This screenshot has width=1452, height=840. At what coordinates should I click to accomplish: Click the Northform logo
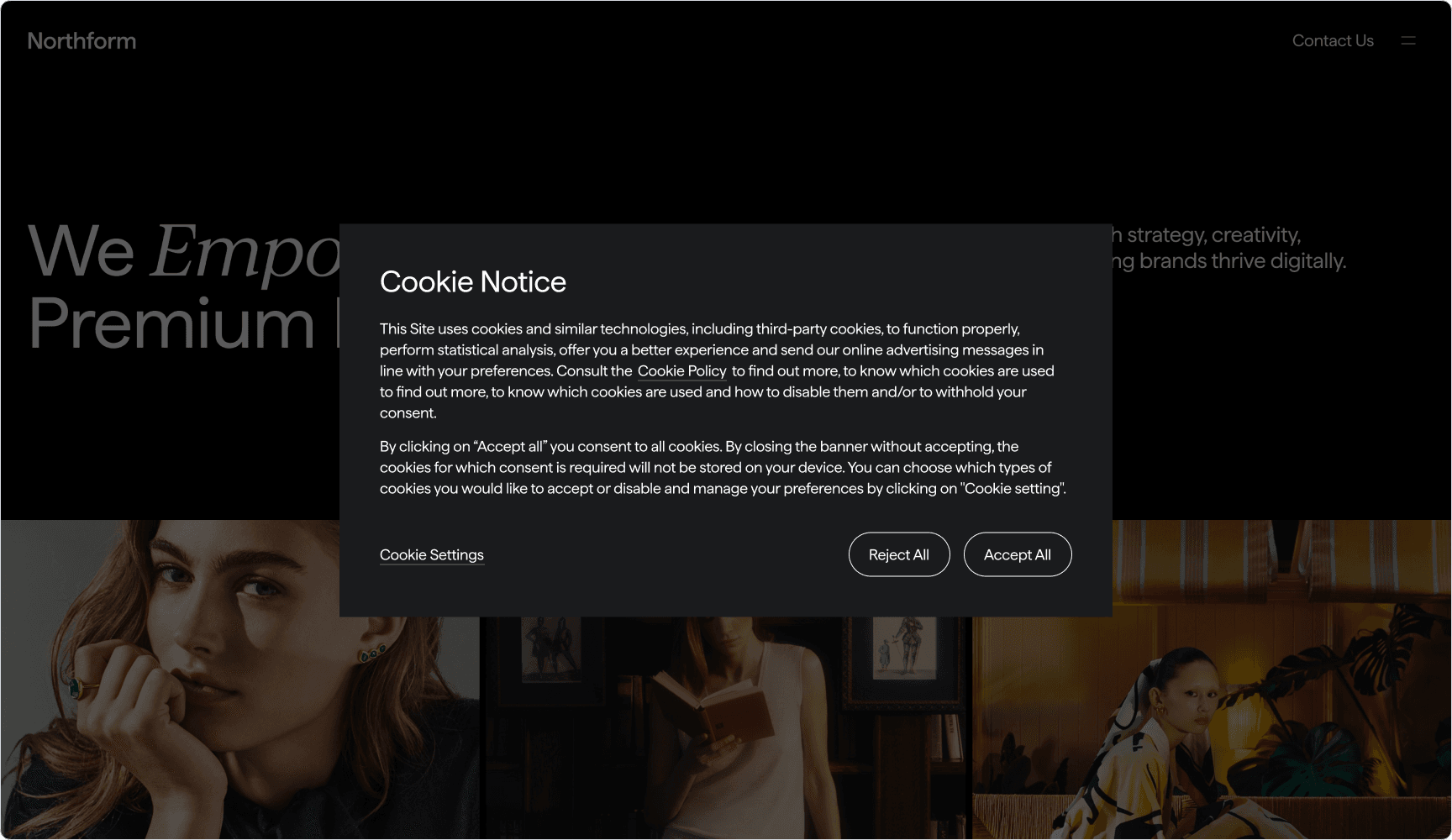click(82, 40)
